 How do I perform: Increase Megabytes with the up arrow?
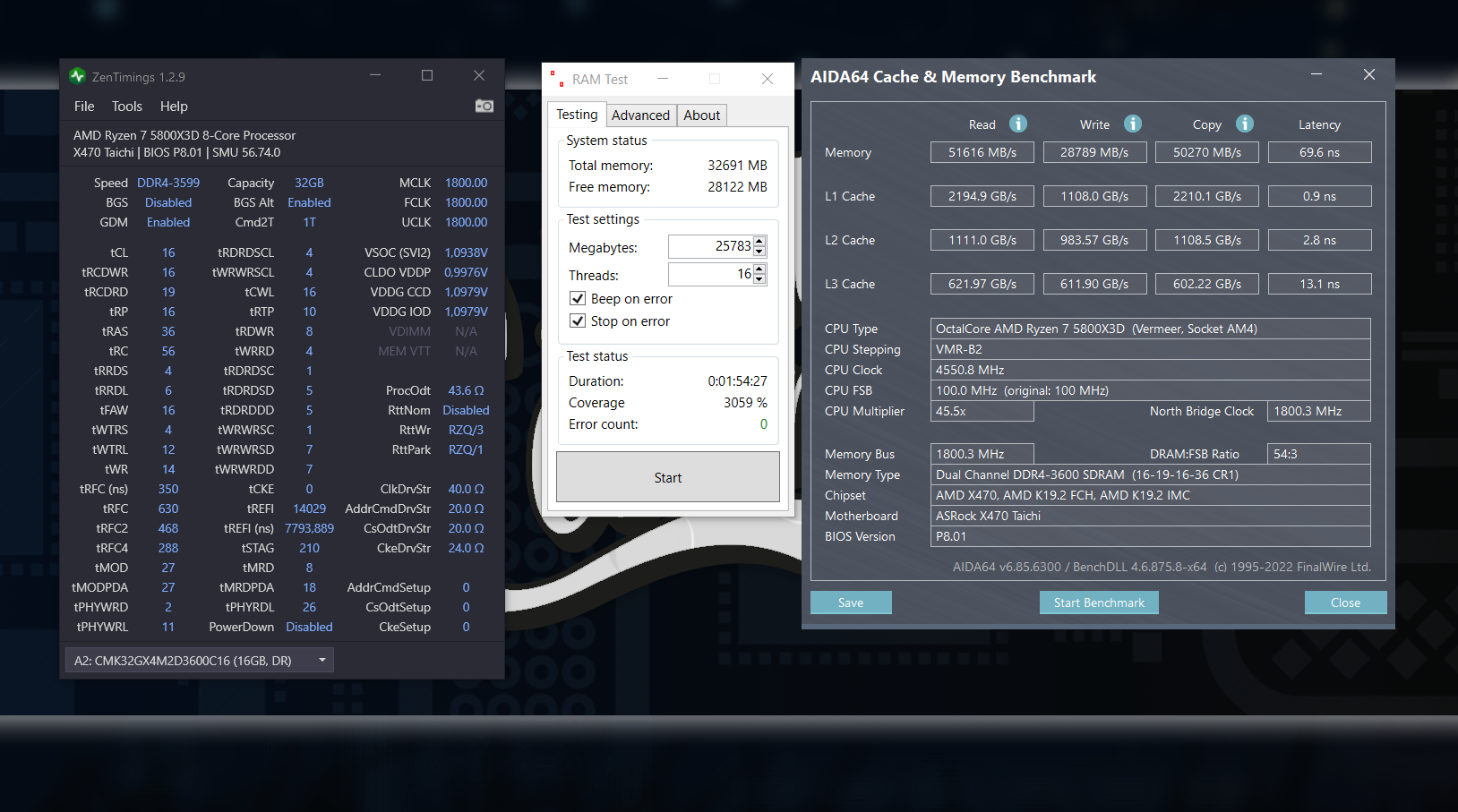click(x=759, y=241)
